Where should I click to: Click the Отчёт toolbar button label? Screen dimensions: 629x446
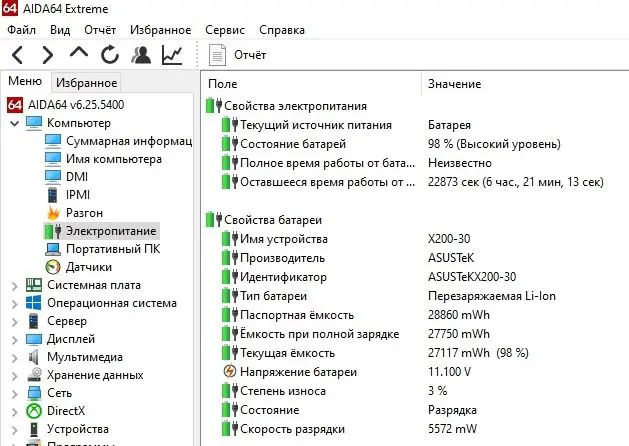point(250,55)
